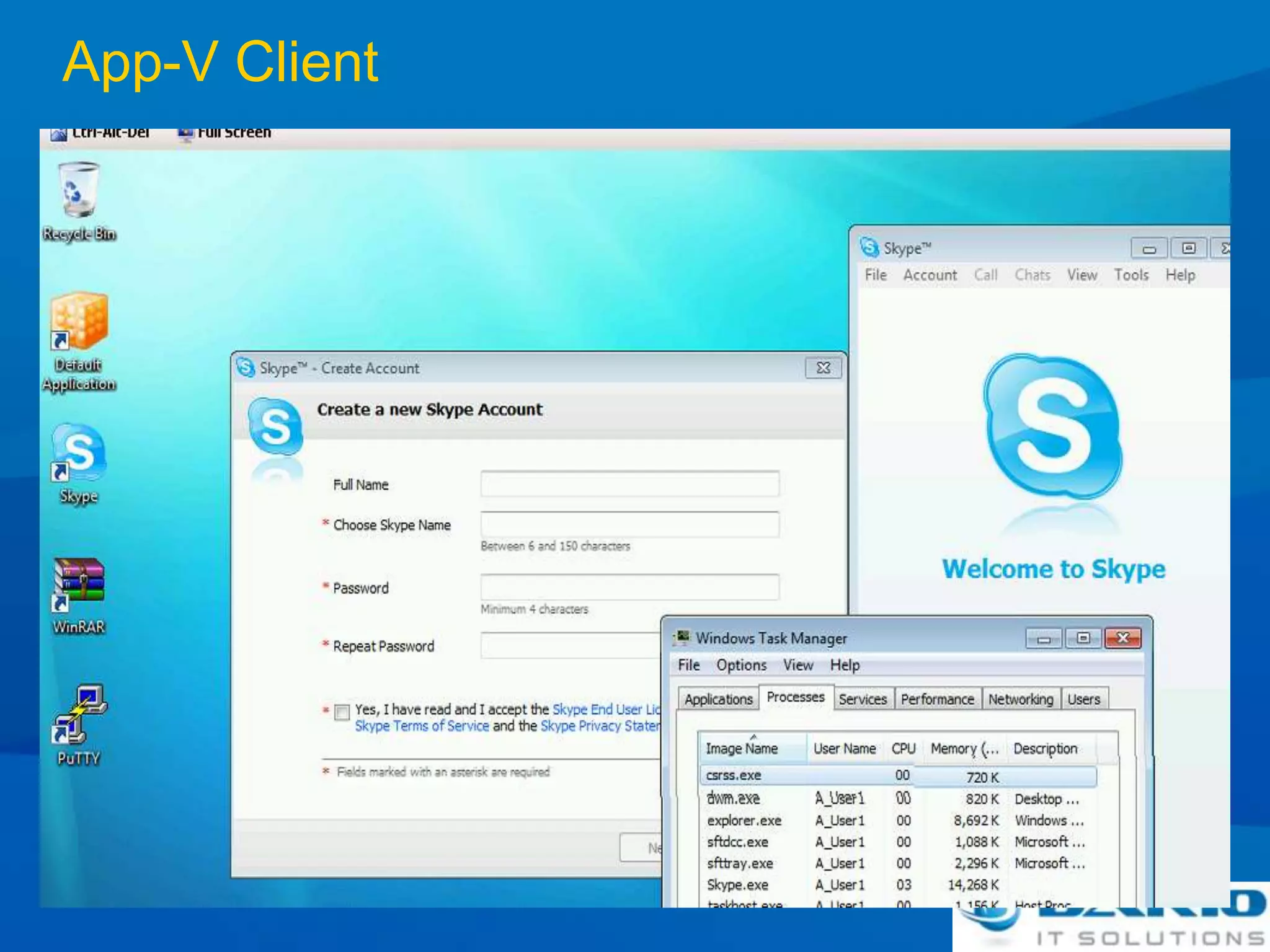Close the Skype Create Account dialog
This screenshot has height=952, width=1270.
[x=824, y=368]
